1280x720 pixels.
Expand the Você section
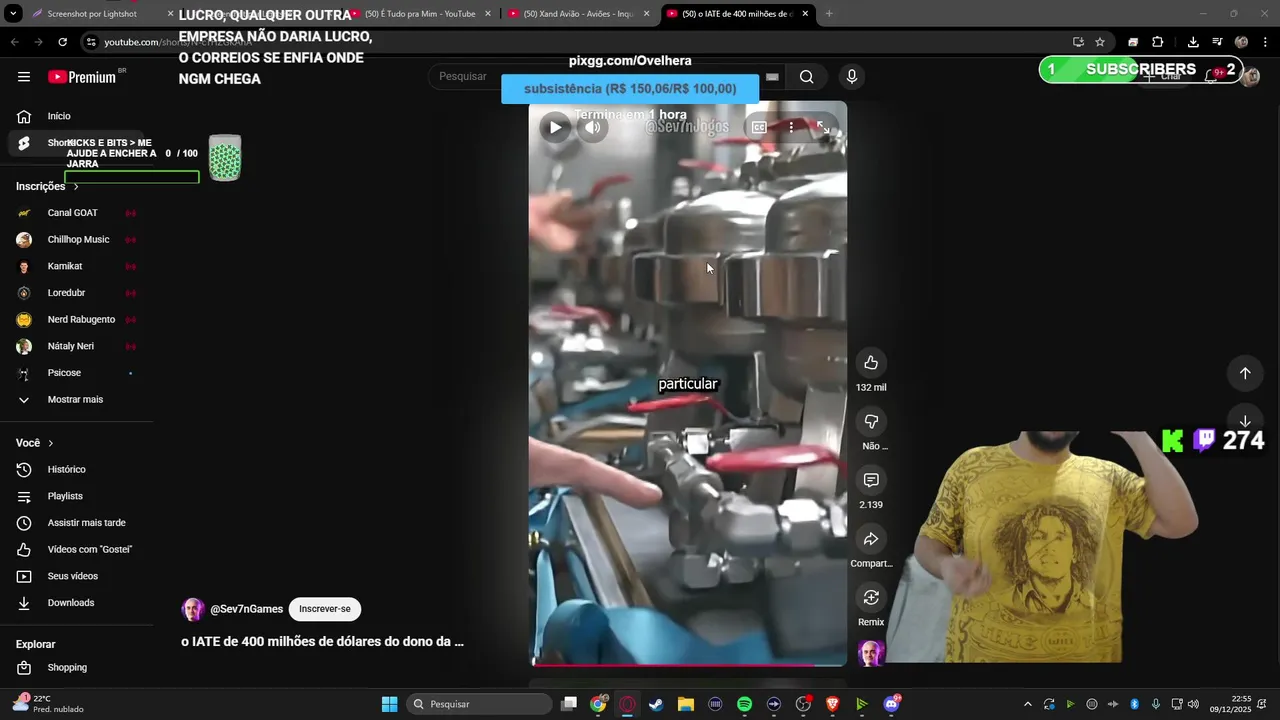[35, 443]
